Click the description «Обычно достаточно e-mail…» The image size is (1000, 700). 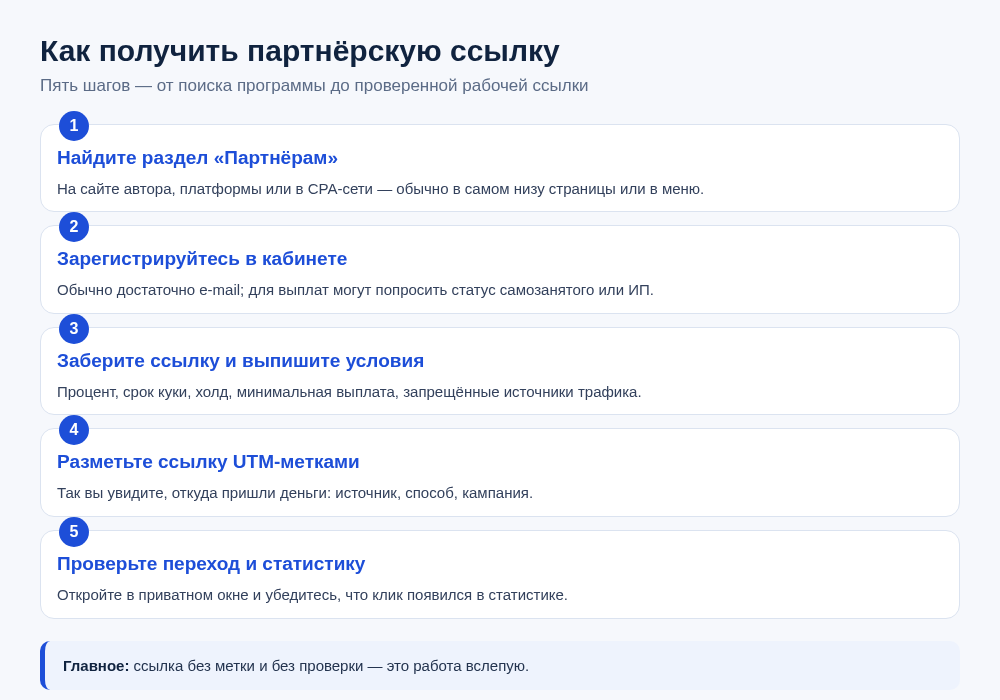pyautogui.click(x=355, y=290)
